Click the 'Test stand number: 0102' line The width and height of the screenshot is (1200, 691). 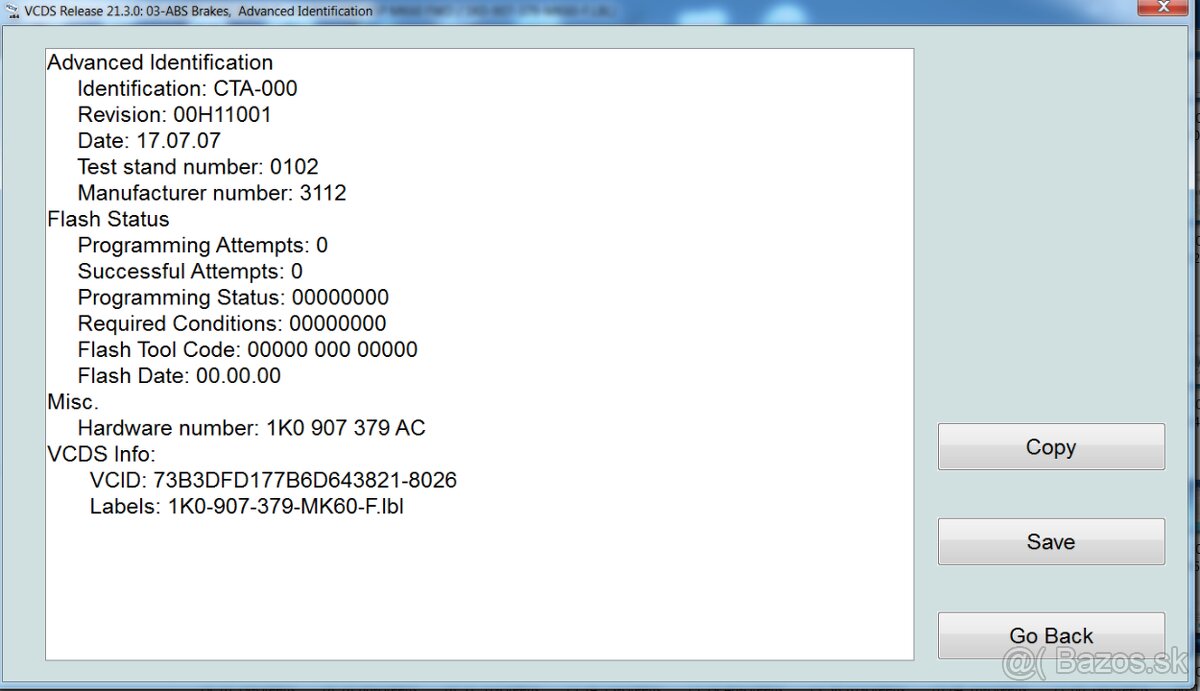tap(198, 166)
